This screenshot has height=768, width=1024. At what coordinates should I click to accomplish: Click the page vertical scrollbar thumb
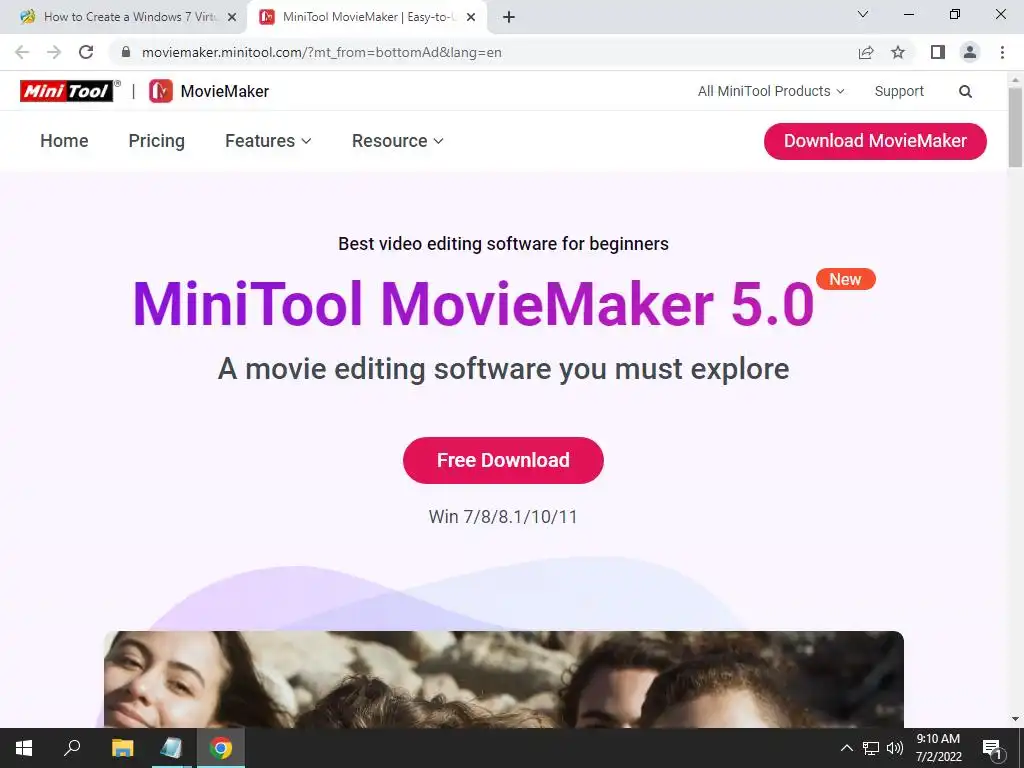point(1015,127)
